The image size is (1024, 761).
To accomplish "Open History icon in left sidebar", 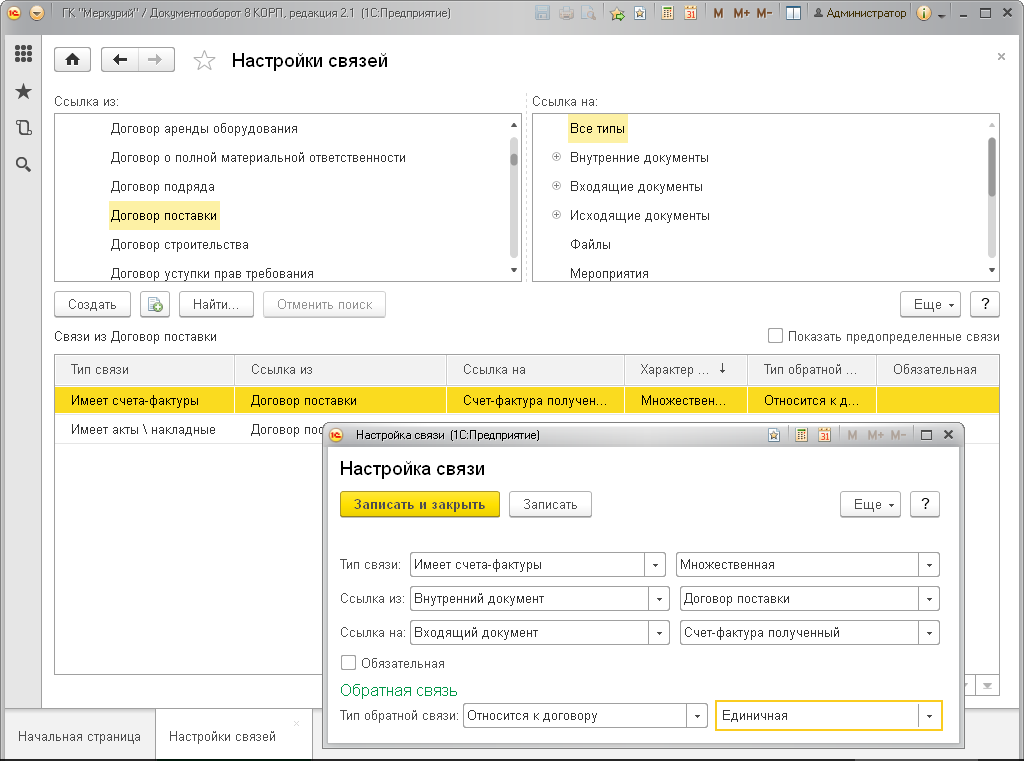I will pyautogui.click(x=24, y=127).
